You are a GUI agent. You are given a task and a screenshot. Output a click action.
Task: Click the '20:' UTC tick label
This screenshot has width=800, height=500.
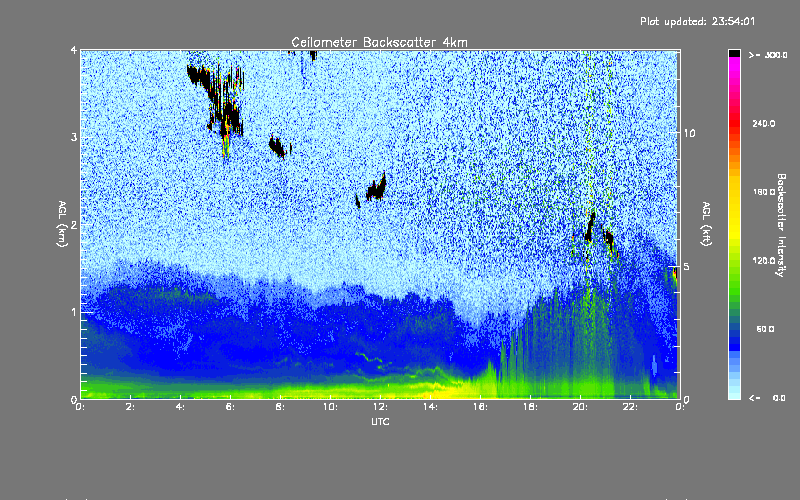(580, 407)
